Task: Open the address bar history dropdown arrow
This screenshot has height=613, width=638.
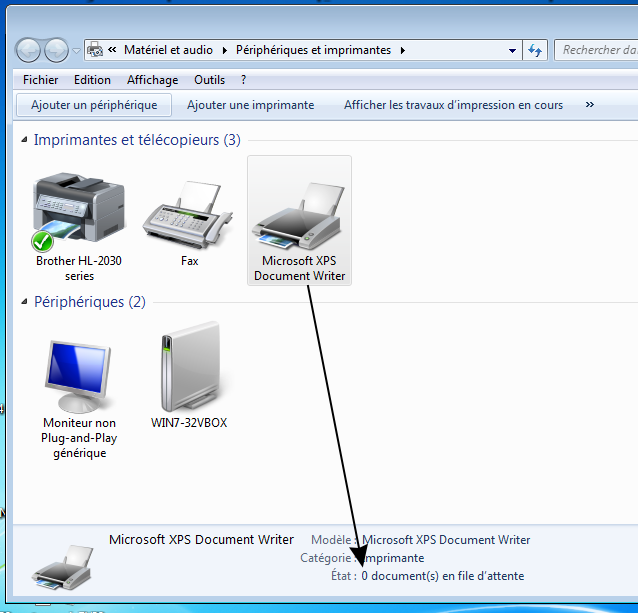Action: click(512, 50)
